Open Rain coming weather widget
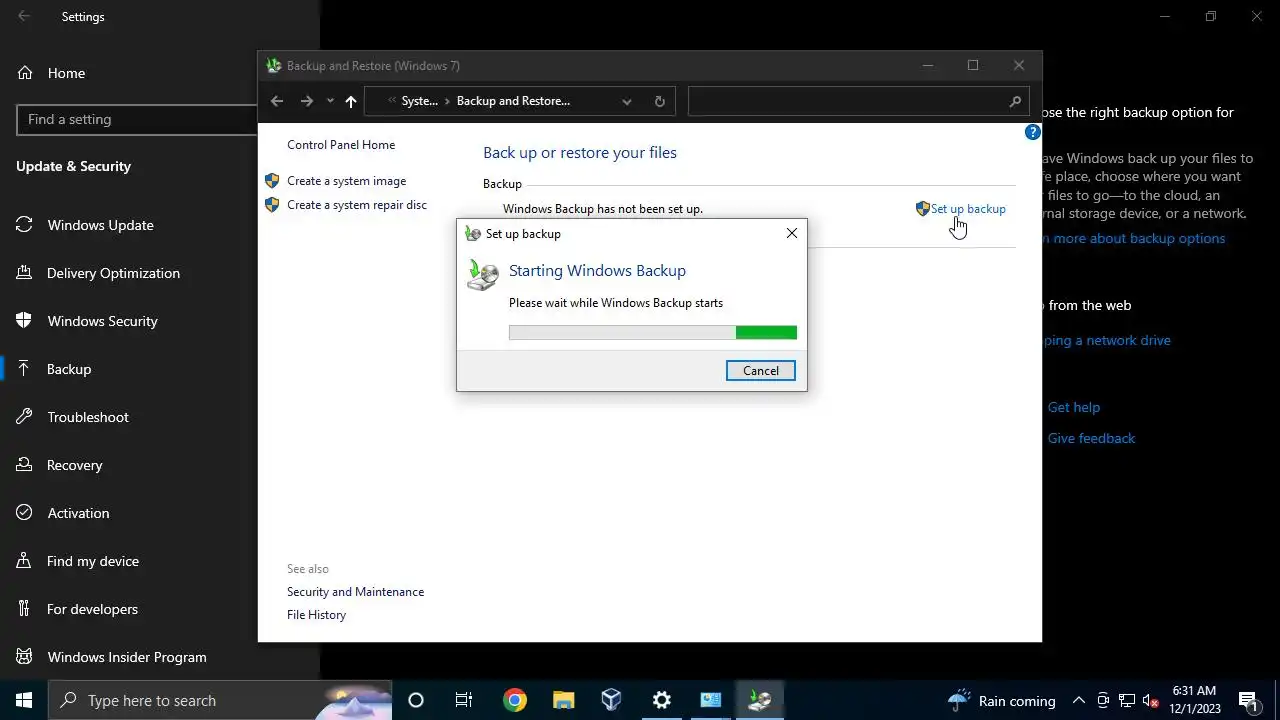 coord(1001,700)
